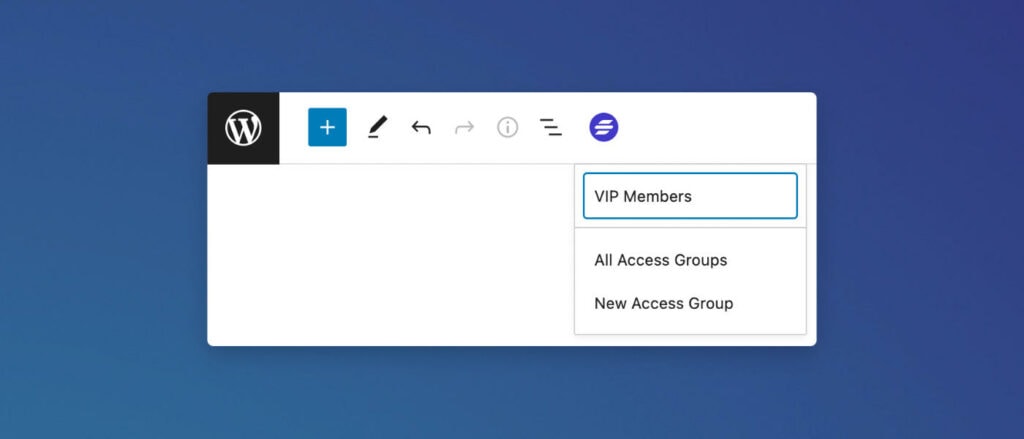Select New Access Group menu entry
1024x439 pixels.
click(664, 303)
